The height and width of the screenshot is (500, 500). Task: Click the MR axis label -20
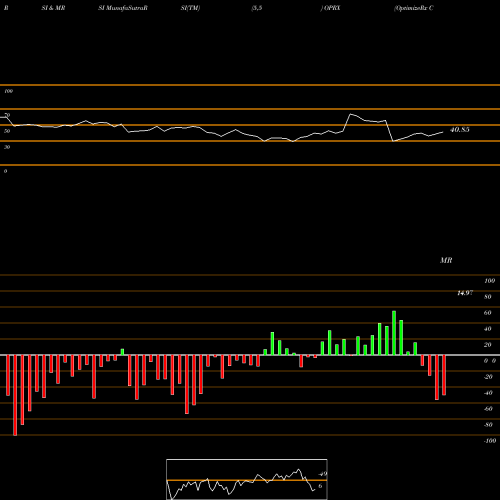tap(488, 377)
